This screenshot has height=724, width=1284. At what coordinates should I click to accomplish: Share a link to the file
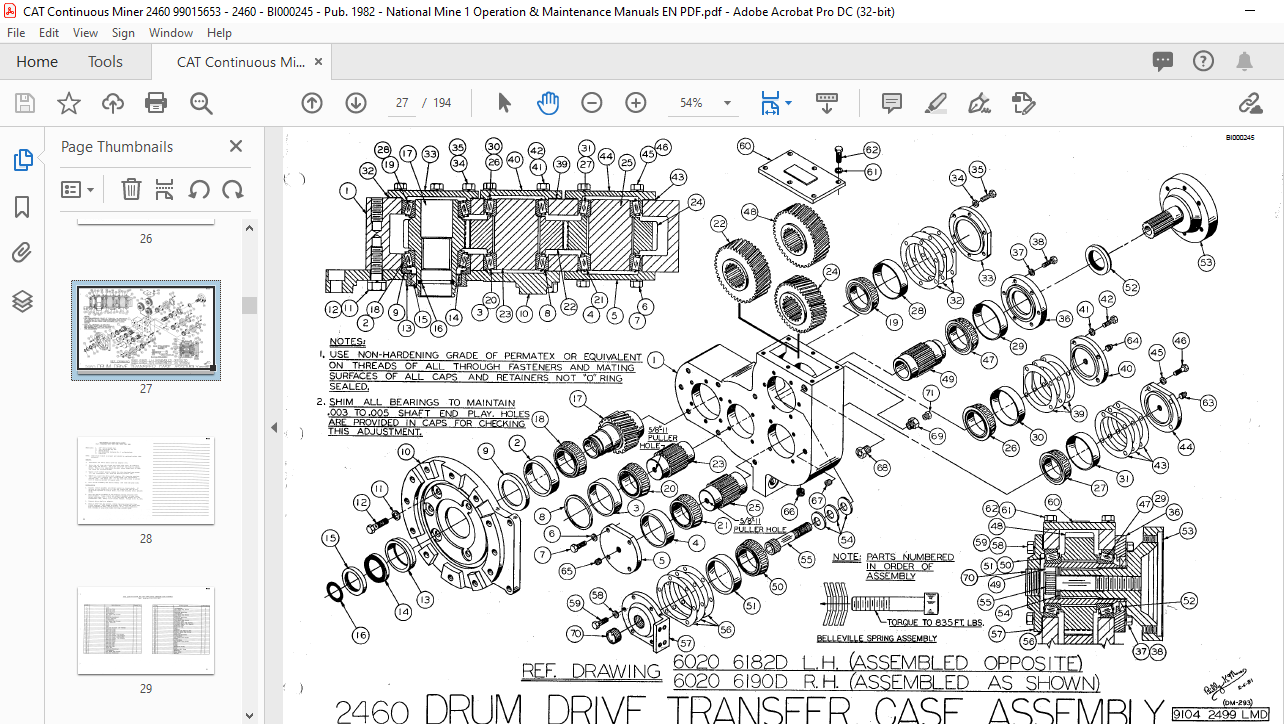1250,103
